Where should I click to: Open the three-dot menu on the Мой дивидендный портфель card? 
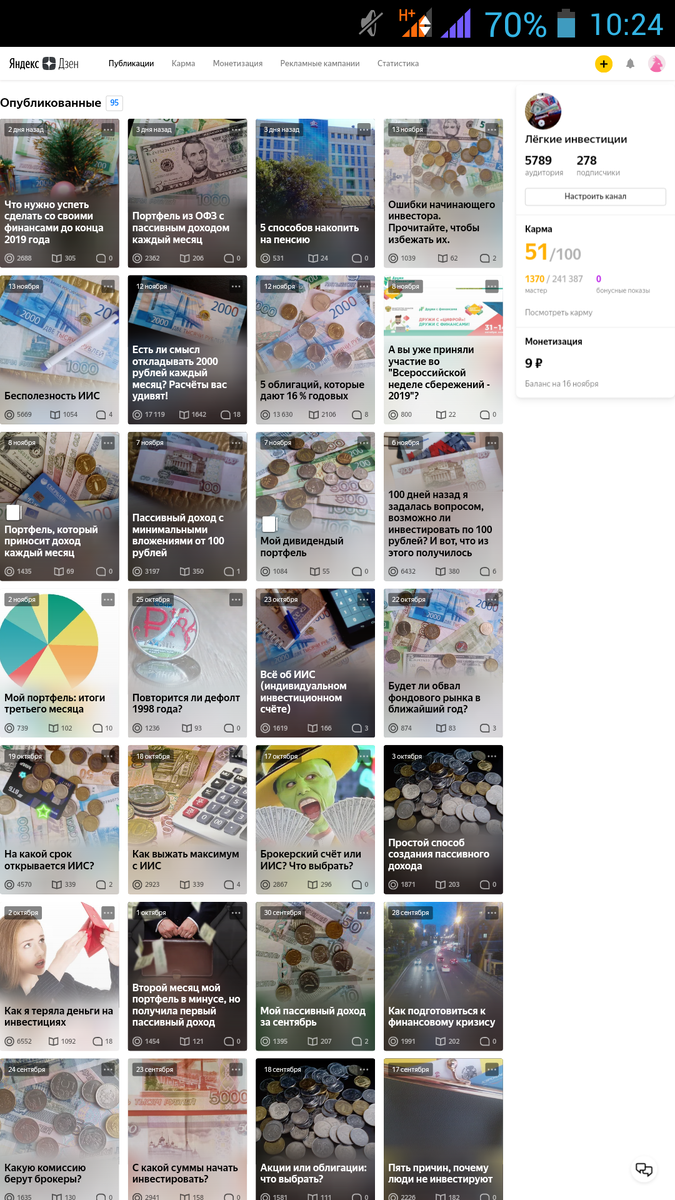pyautogui.click(x=364, y=443)
